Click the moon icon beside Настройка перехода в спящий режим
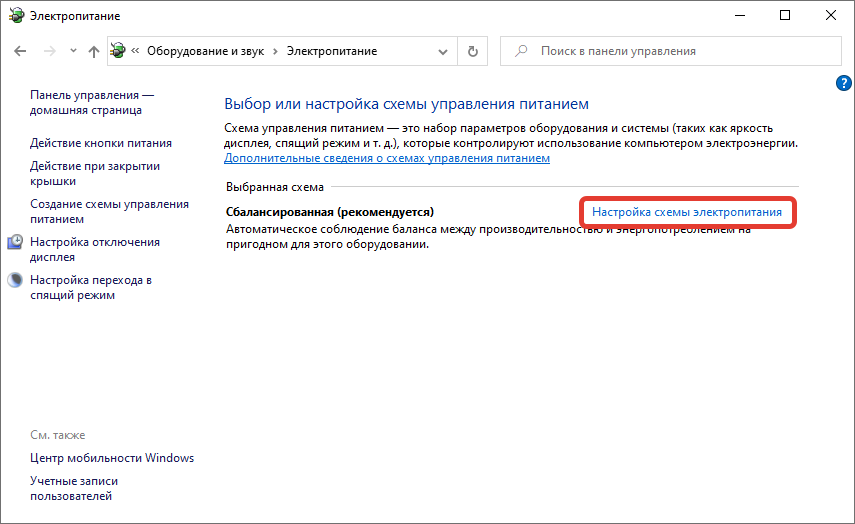This screenshot has width=855, height=524. (x=15, y=280)
